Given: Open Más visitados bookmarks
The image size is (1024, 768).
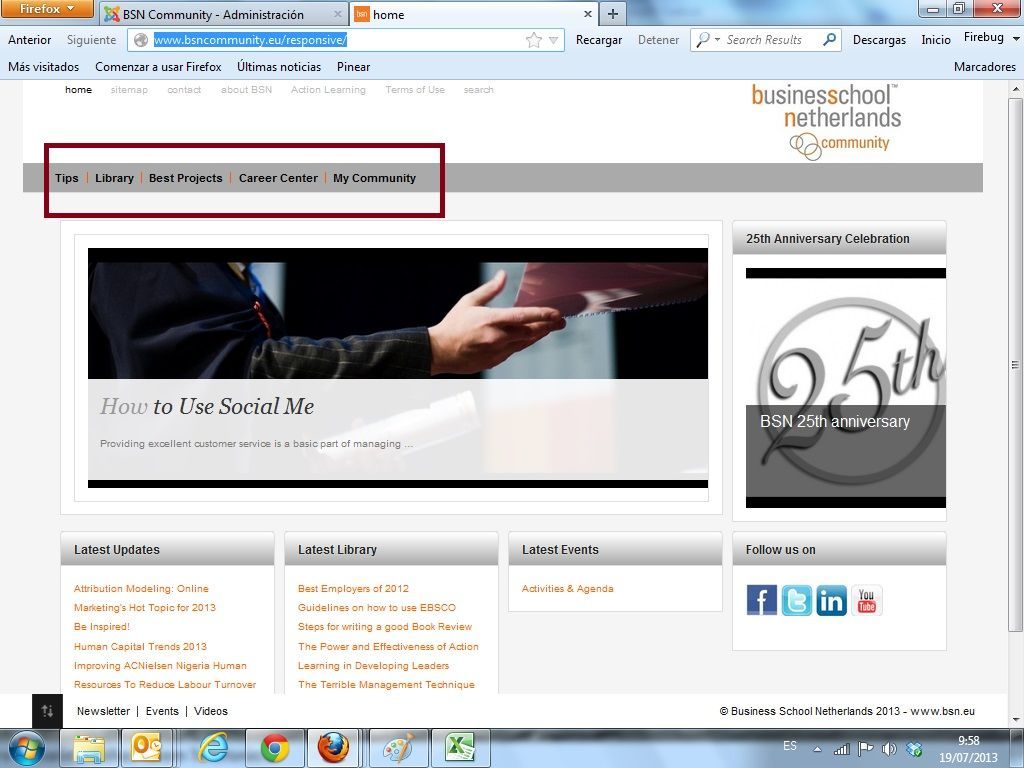Looking at the screenshot, I should tap(43, 67).
